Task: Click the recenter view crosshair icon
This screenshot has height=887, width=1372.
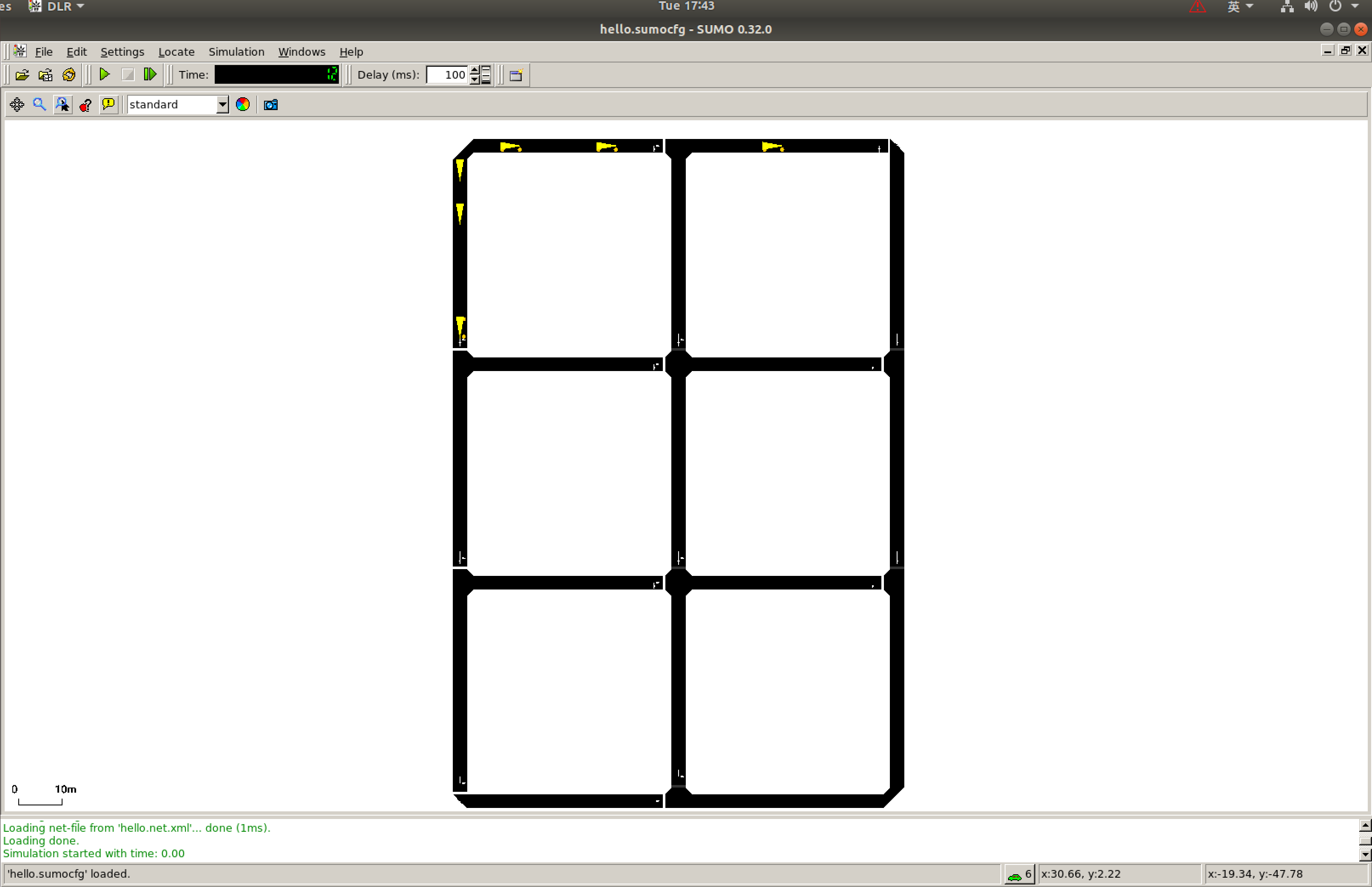Action: coord(17,104)
